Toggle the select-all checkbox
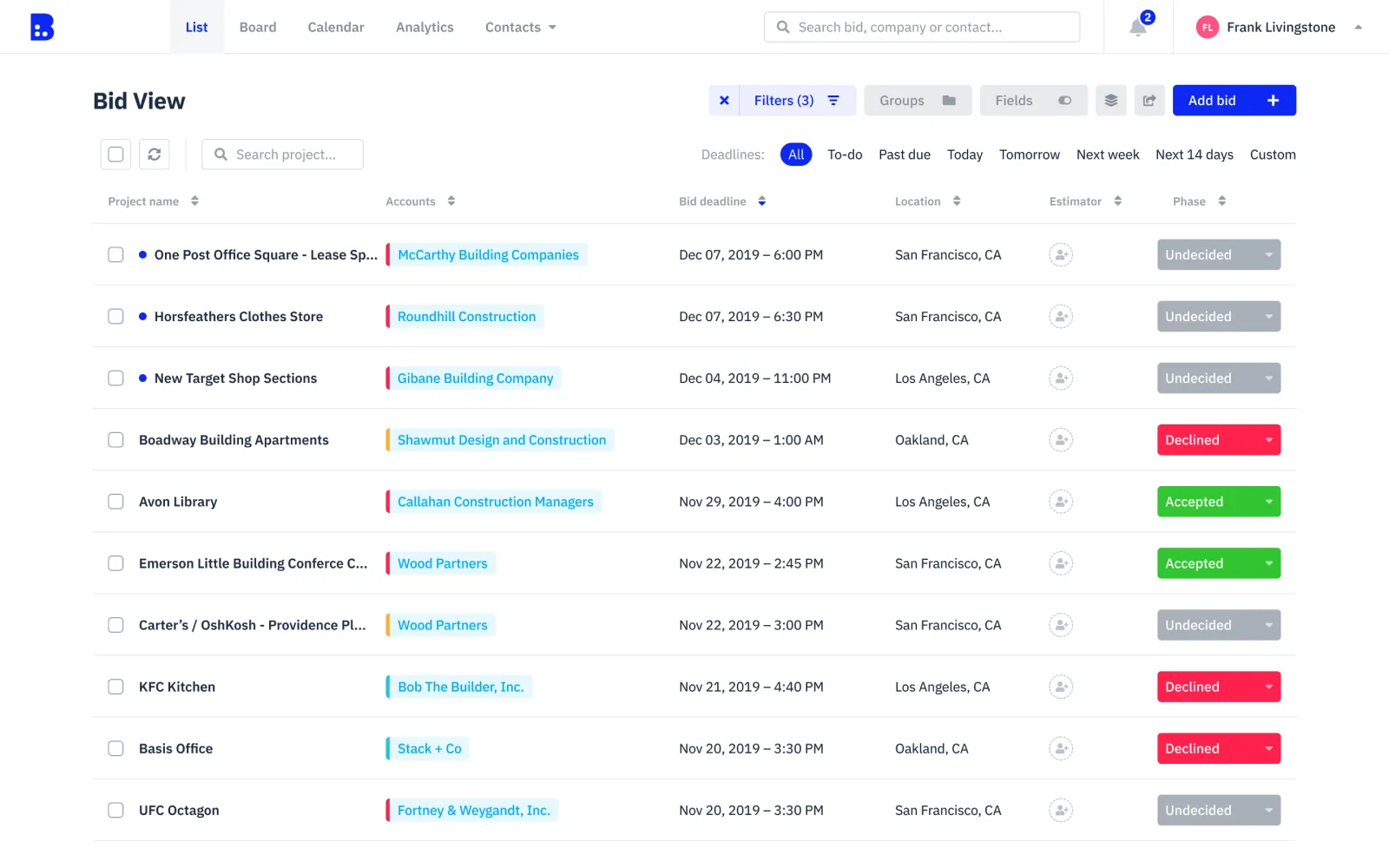 (115, 155)
